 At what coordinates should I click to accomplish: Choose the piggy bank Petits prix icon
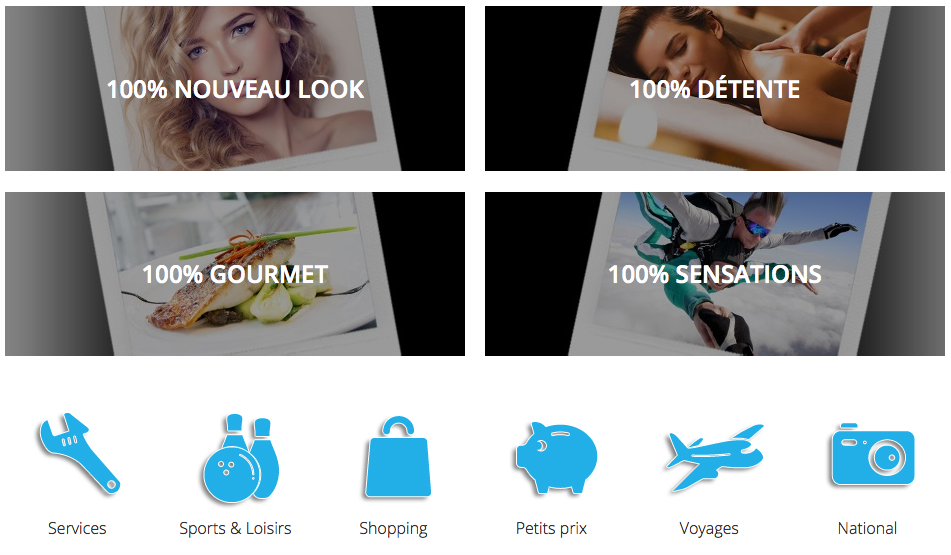click(556, 458)
